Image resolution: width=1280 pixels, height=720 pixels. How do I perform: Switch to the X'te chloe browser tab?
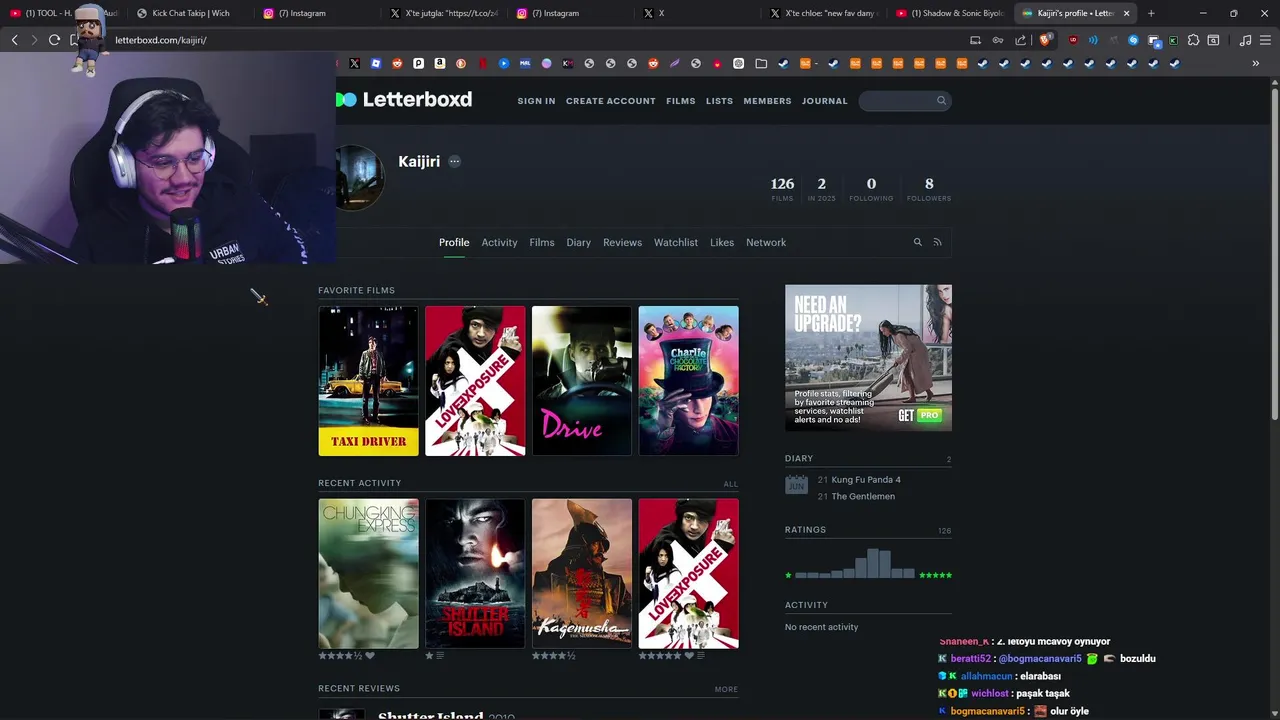(x=824, y=13)
